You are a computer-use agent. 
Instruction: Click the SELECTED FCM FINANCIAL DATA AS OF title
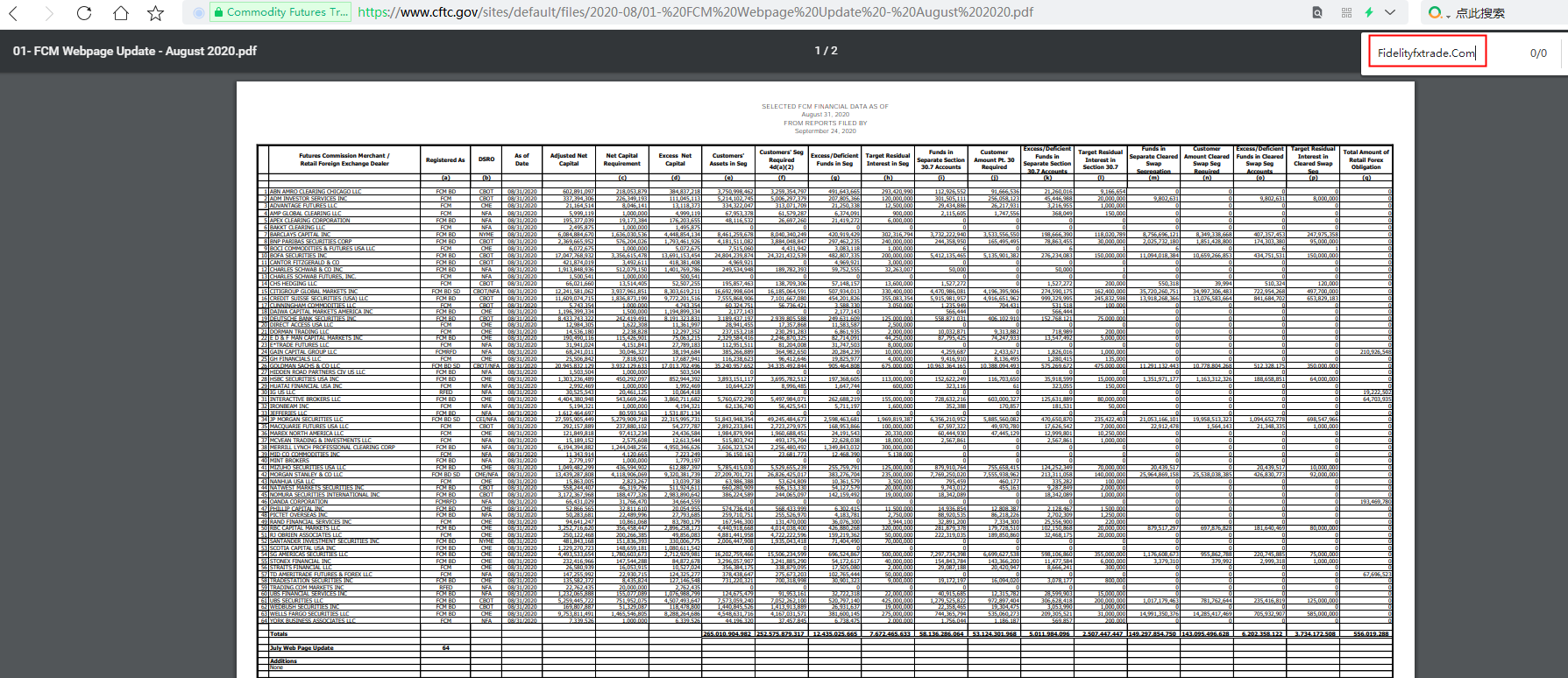[825, 107]
